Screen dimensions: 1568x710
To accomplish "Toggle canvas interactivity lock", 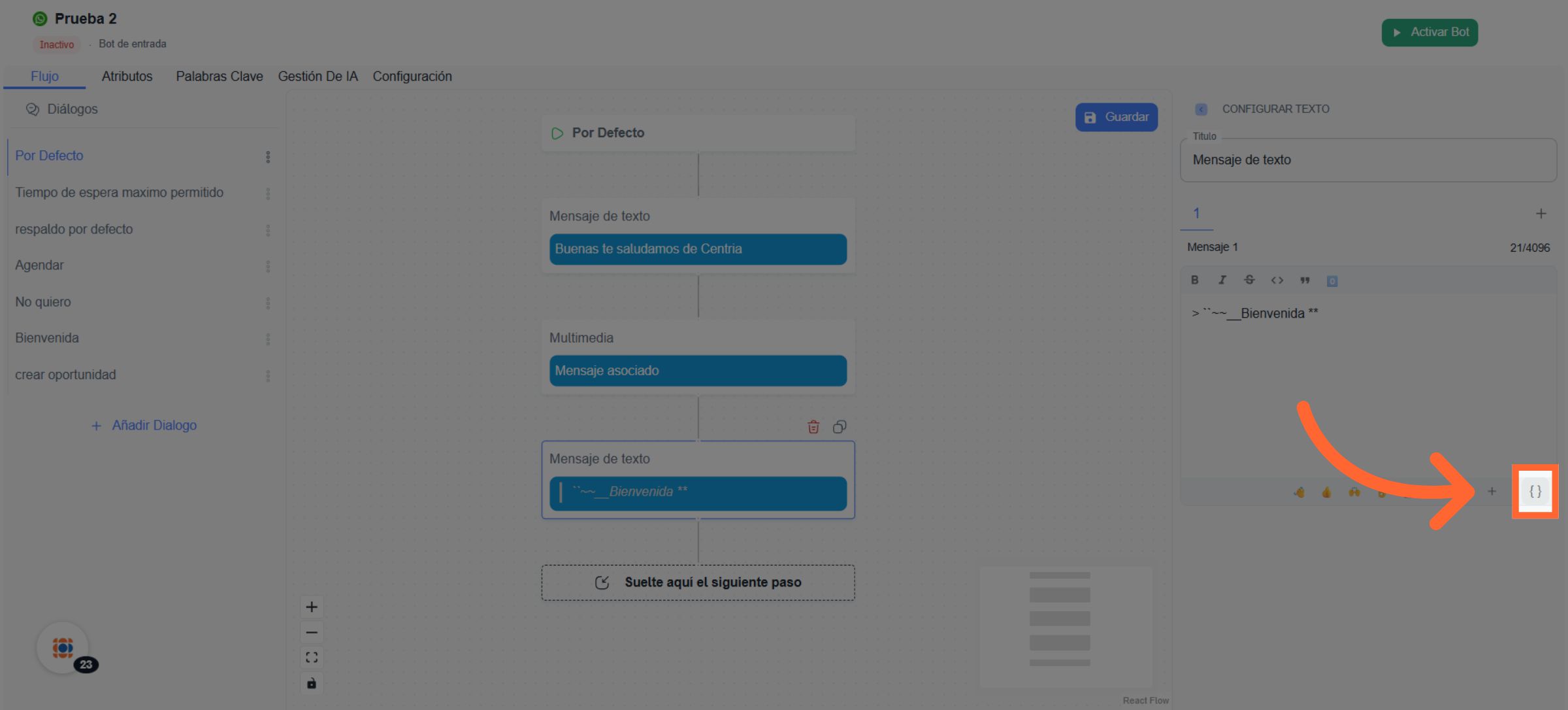I will coord(312,683).
